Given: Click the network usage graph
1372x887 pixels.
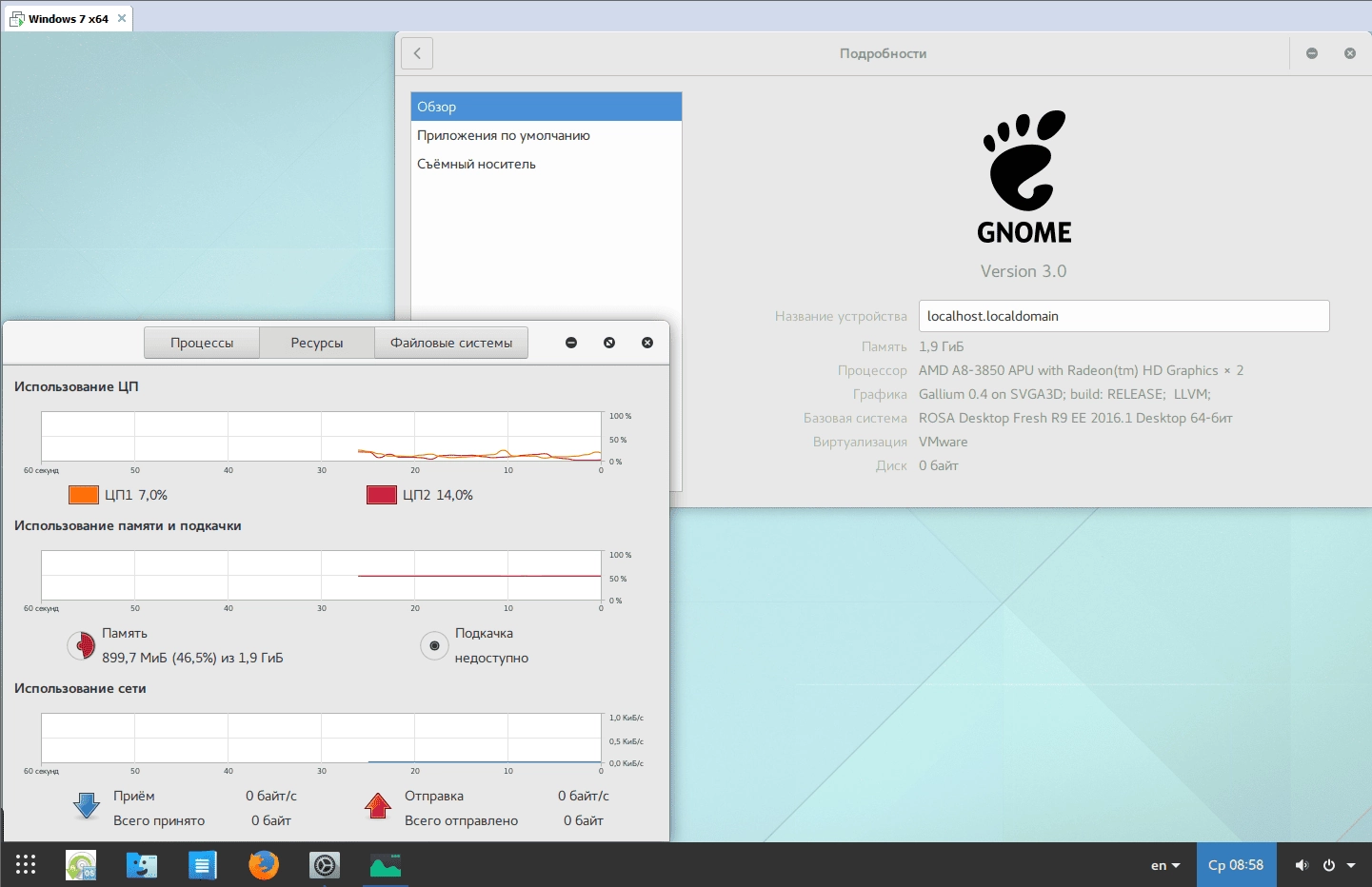Looking at the screenshot, I should click(x=321, y=739).
